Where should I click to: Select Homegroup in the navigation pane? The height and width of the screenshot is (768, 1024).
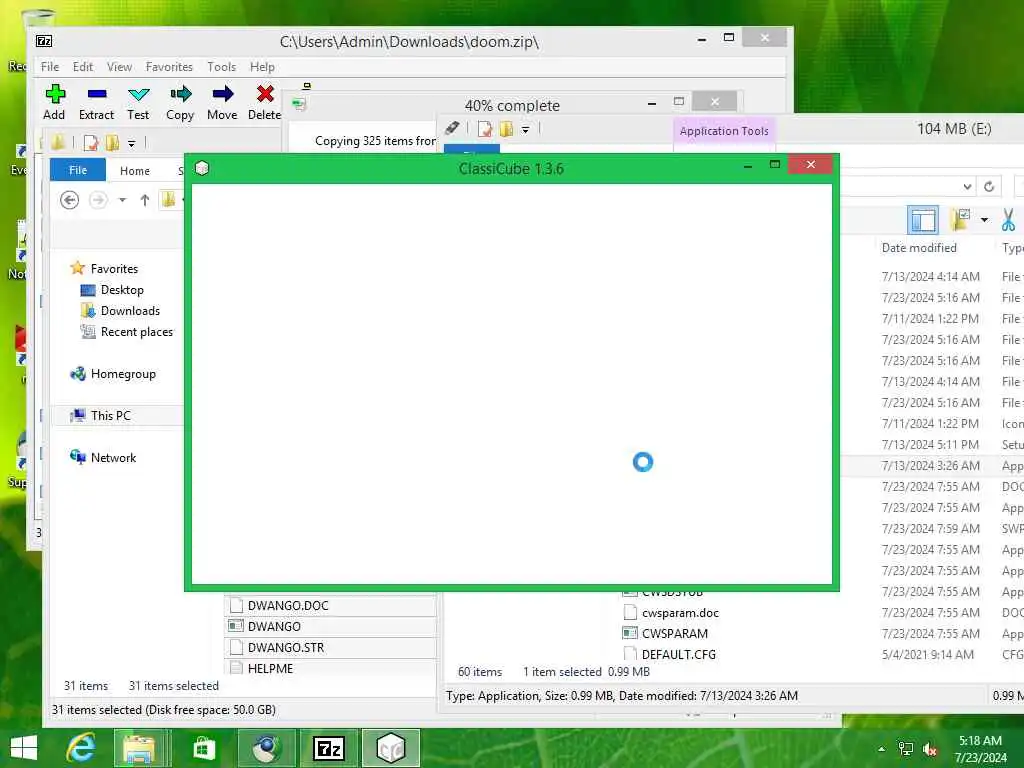coord(113,374)
